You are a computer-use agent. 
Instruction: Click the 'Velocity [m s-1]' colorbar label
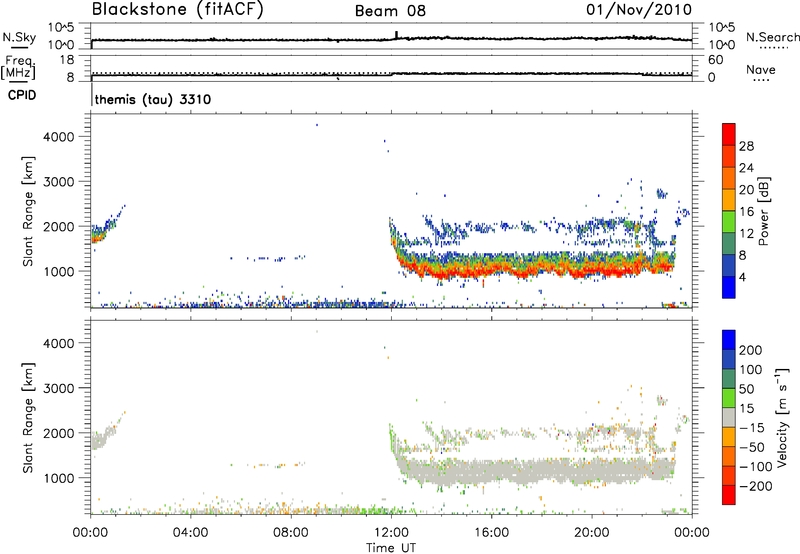pos(781,417)
